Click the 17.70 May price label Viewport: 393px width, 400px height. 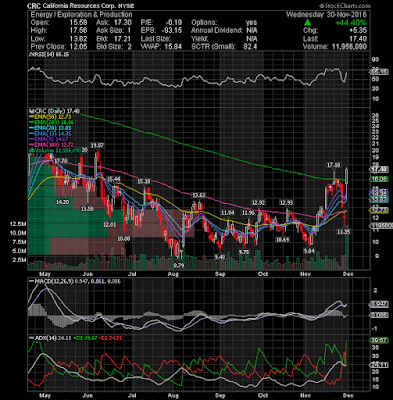pyautogui.click(x=61, y=161)
